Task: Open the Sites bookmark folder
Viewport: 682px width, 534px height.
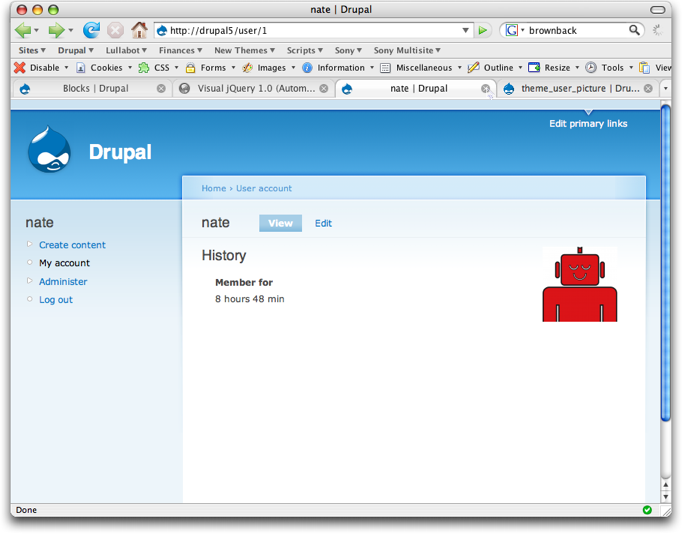Action: click(x=32, y=50)
